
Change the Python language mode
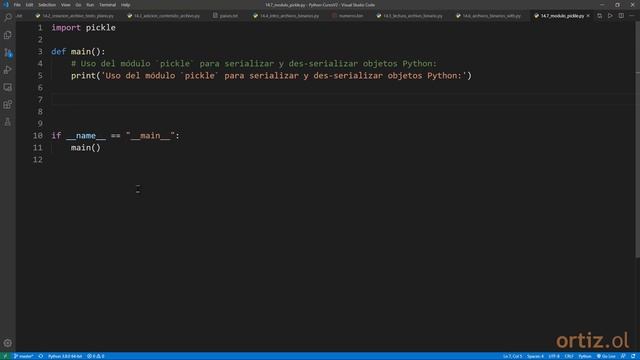pos(584,356)
